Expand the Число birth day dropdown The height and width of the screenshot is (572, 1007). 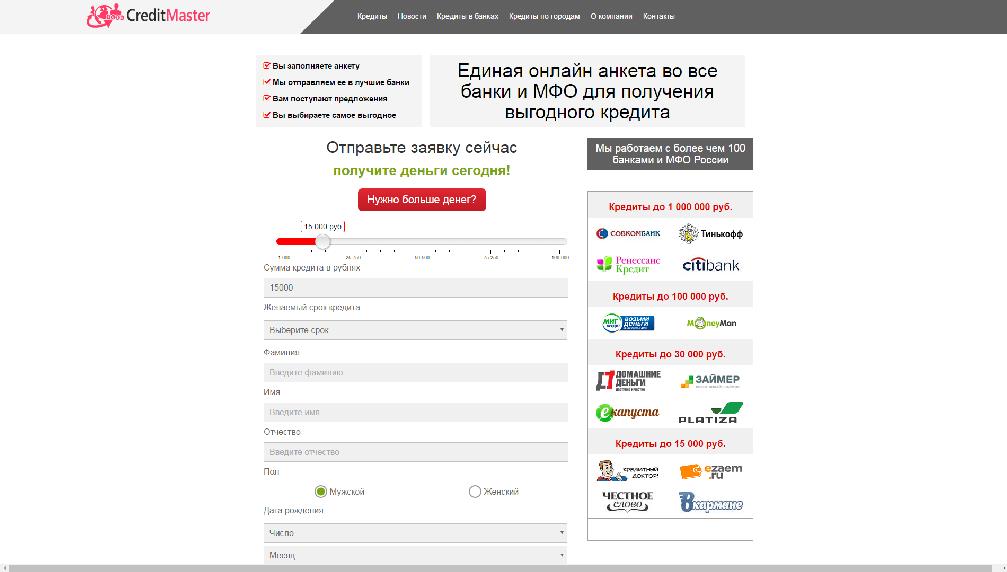(x=416, y=532)
